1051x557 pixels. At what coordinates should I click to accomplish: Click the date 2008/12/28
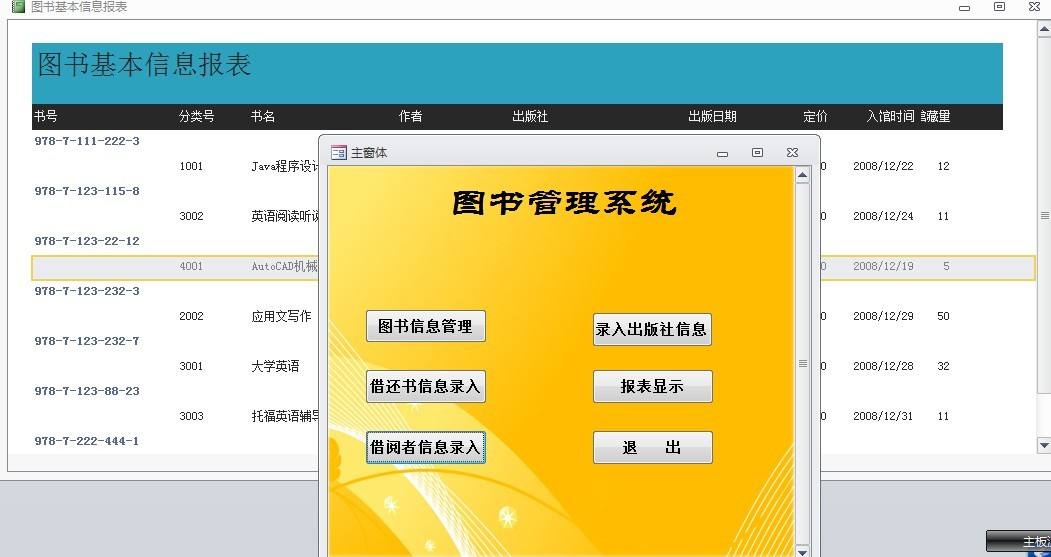883,367
